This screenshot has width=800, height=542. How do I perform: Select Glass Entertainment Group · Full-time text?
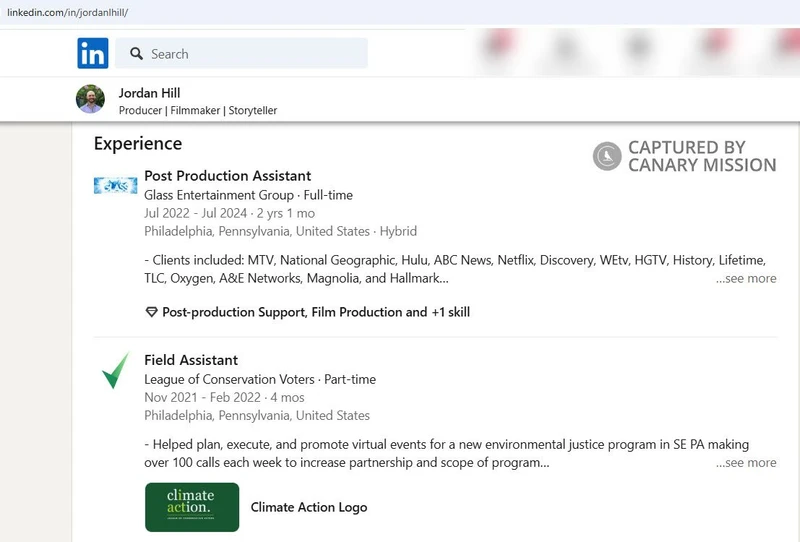point(248,195)
